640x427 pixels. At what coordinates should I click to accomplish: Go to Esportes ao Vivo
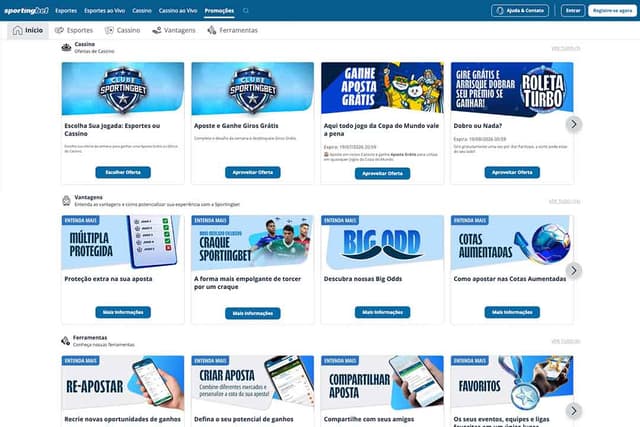pos(104,11)
